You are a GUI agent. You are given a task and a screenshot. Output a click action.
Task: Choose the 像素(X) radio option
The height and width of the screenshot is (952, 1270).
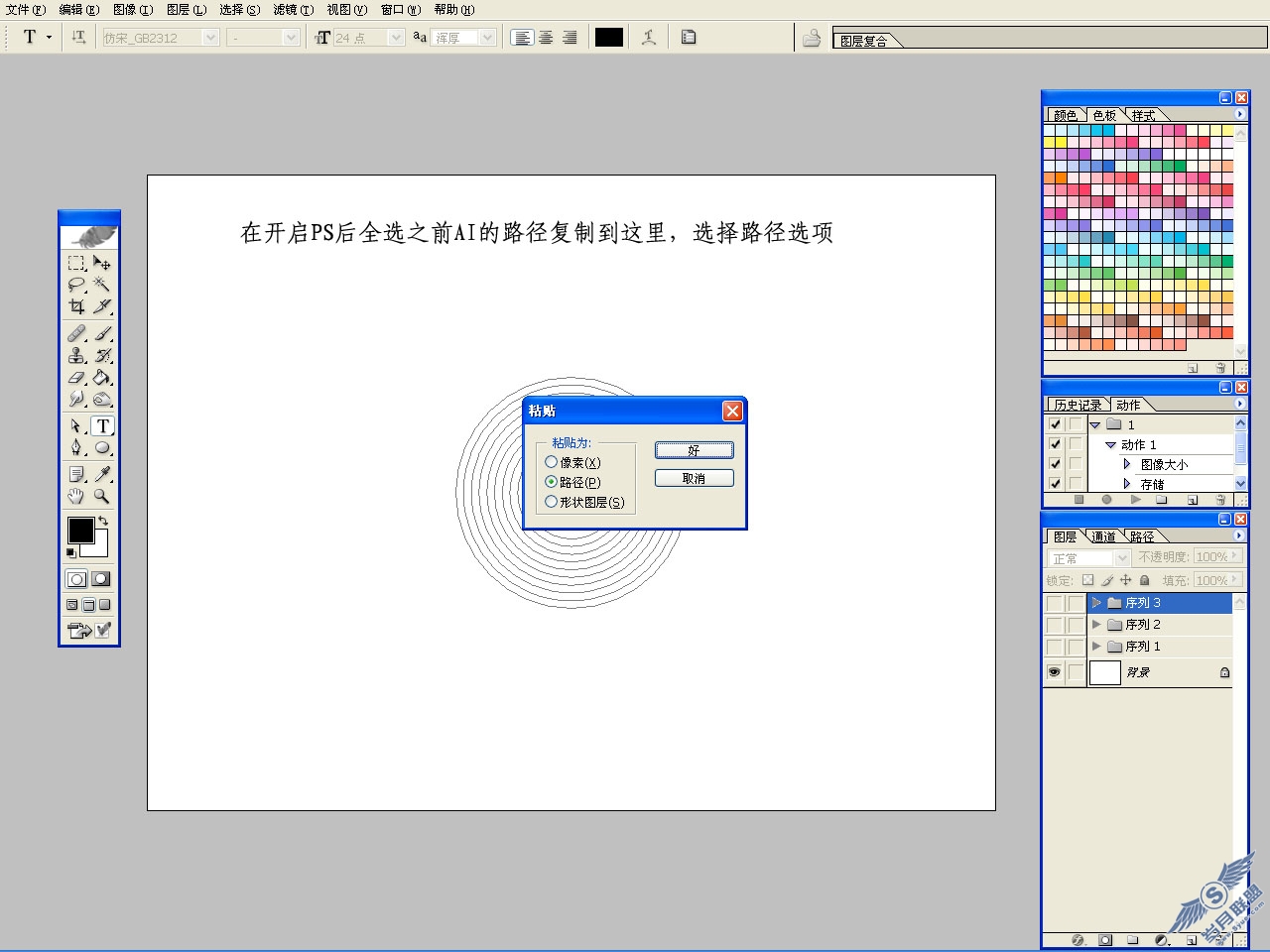pyautogui.click(x=572, y=462)
